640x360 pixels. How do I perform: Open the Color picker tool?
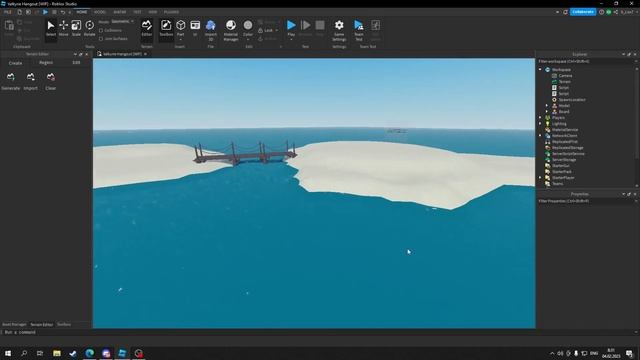(x=248, y=27)
